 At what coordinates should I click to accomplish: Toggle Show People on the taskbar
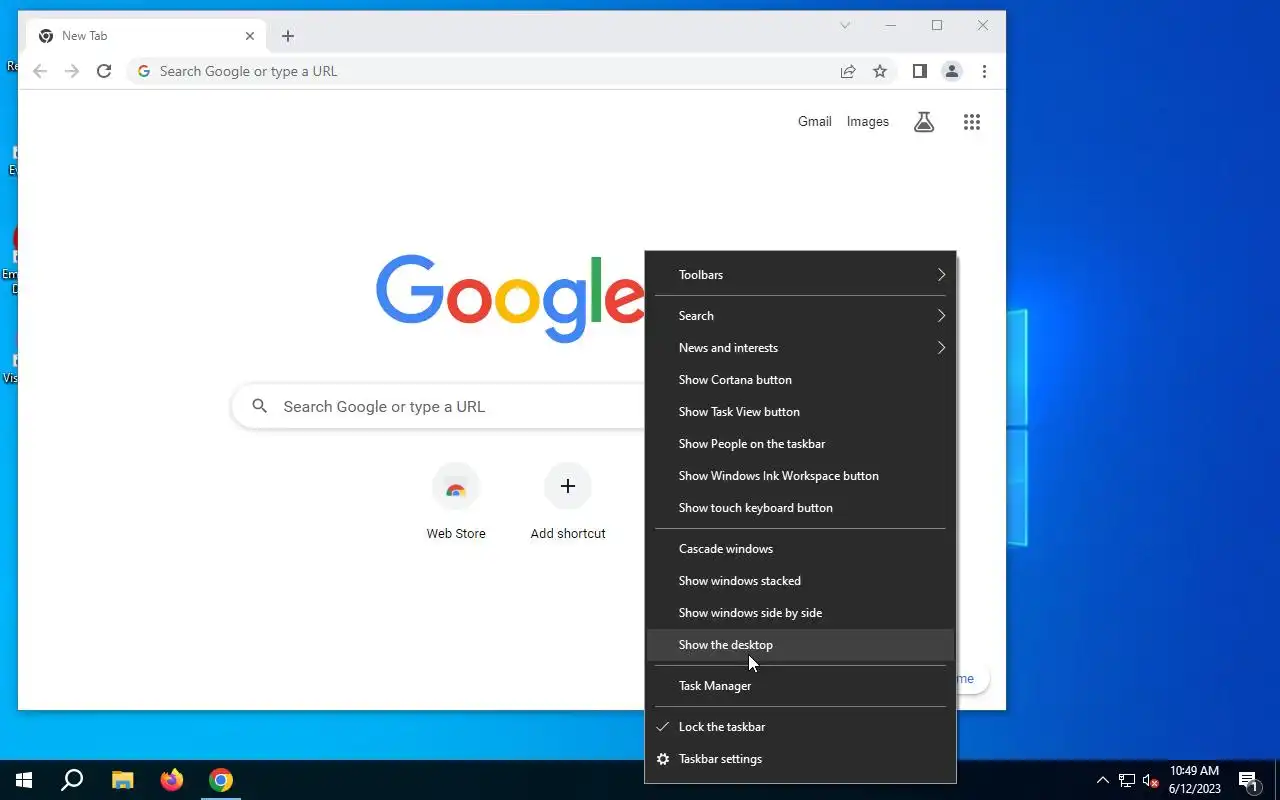pos(800,444)
